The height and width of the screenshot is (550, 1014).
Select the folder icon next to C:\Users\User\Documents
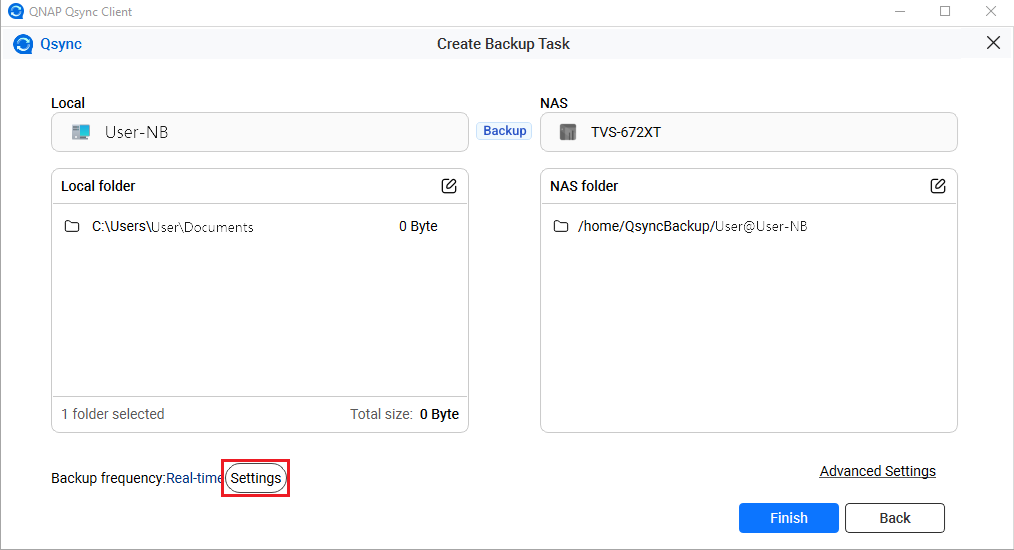pos(72,227)
